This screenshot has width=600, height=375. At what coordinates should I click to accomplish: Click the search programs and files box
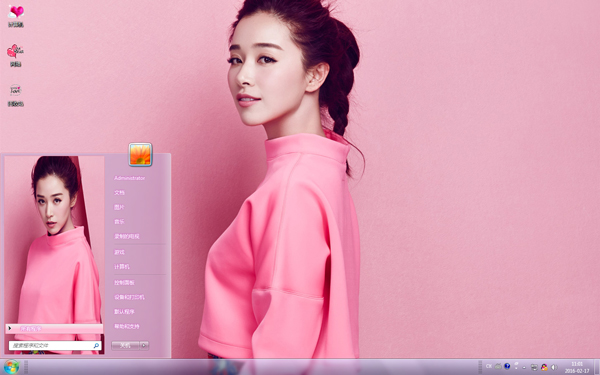[55, 346]
